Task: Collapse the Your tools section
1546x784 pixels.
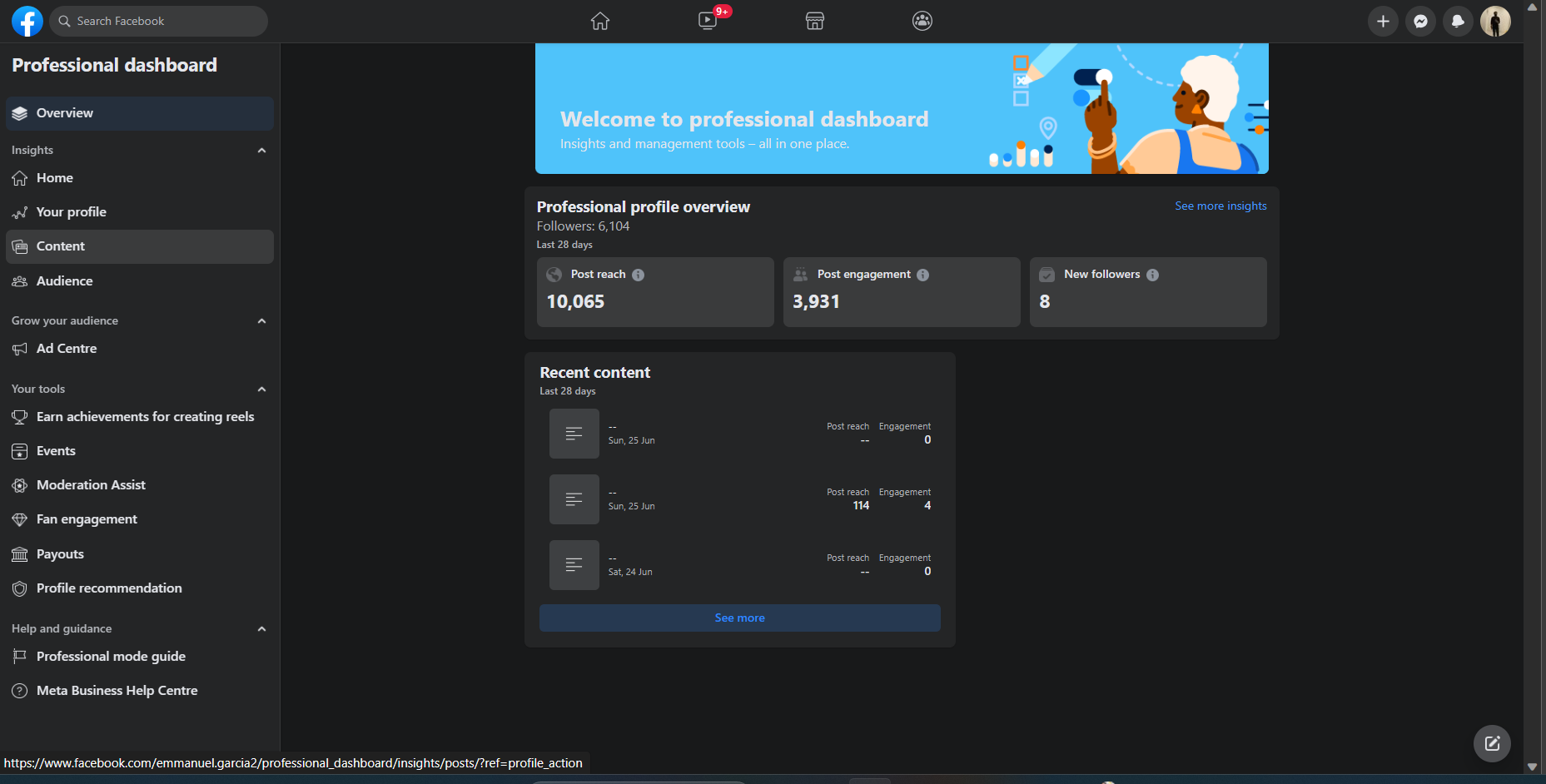Action: pyautogui.click(x=262, y=390)
